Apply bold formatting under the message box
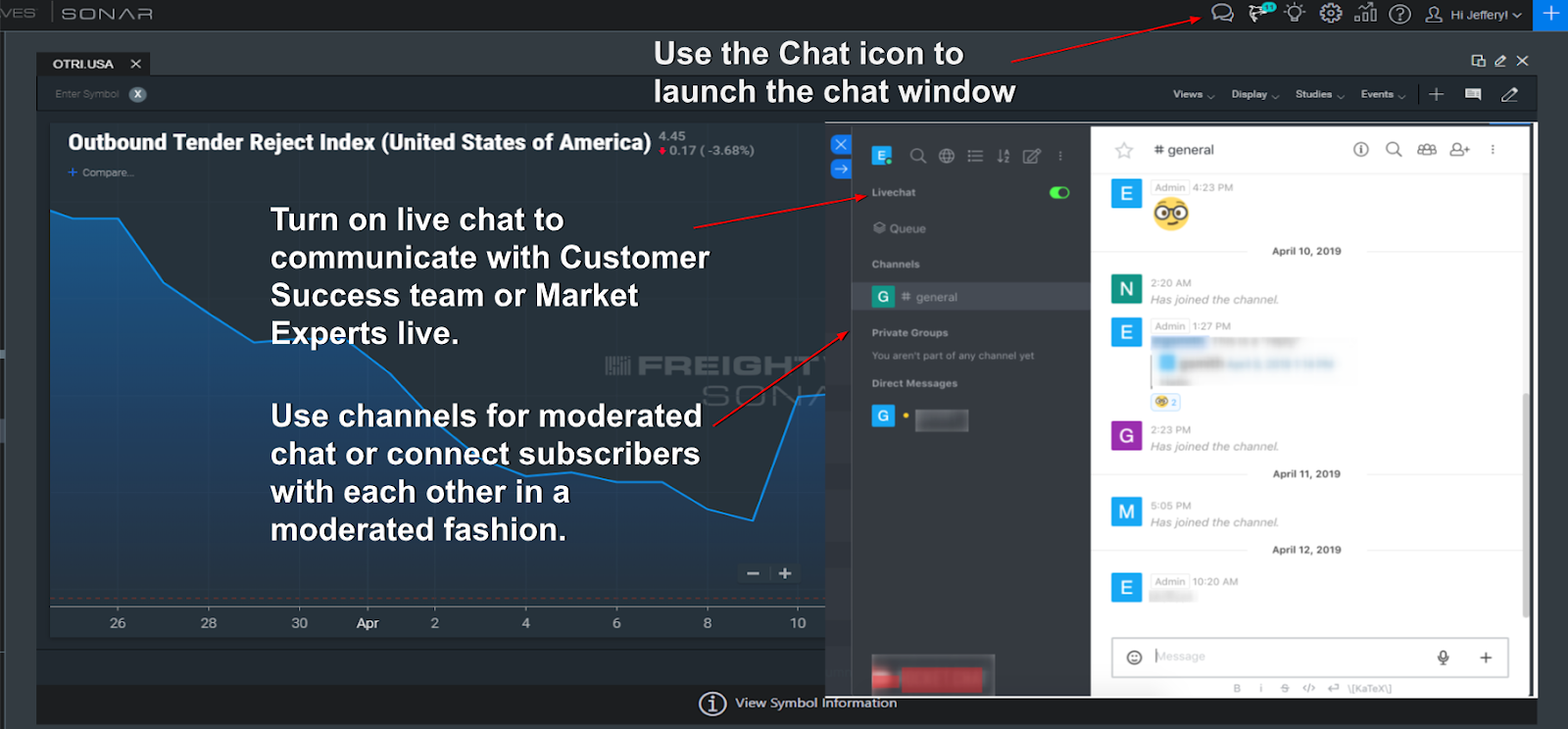 click(1237, 688)
